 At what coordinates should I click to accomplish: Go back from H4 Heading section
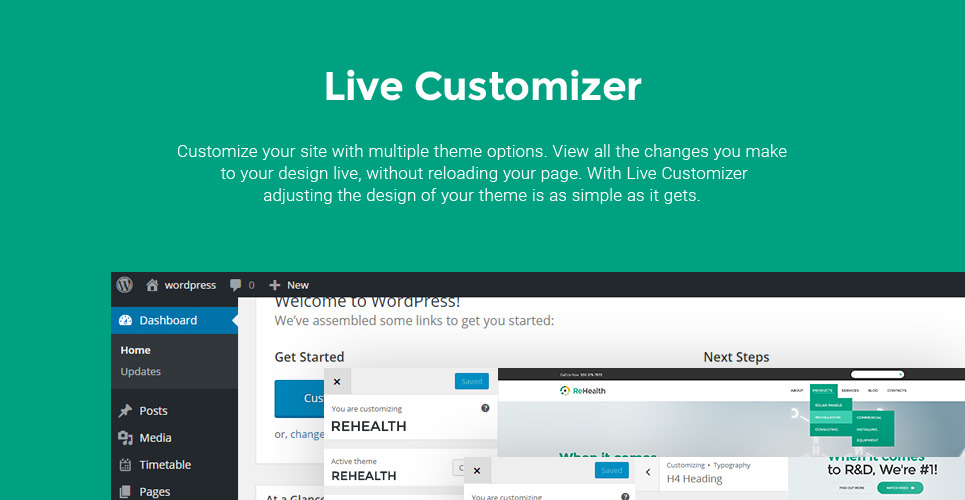(647, 472)
